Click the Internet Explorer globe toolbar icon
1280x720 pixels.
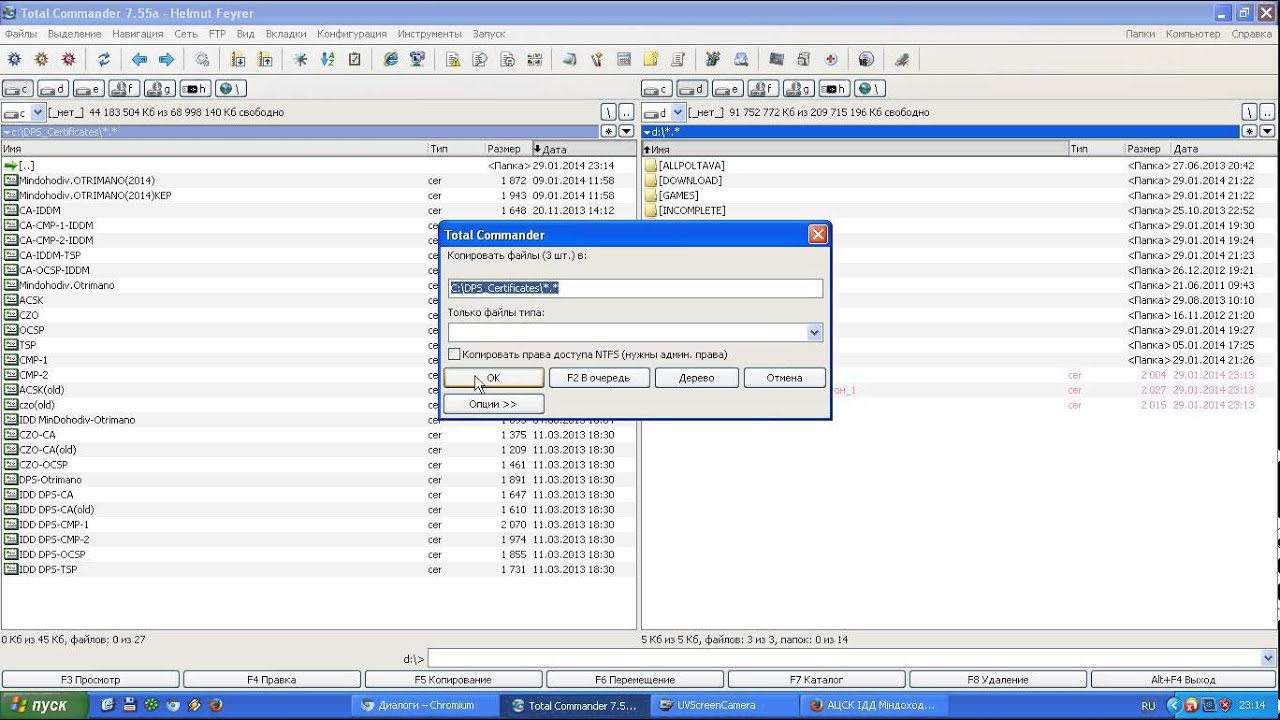[x=391, y=59]
